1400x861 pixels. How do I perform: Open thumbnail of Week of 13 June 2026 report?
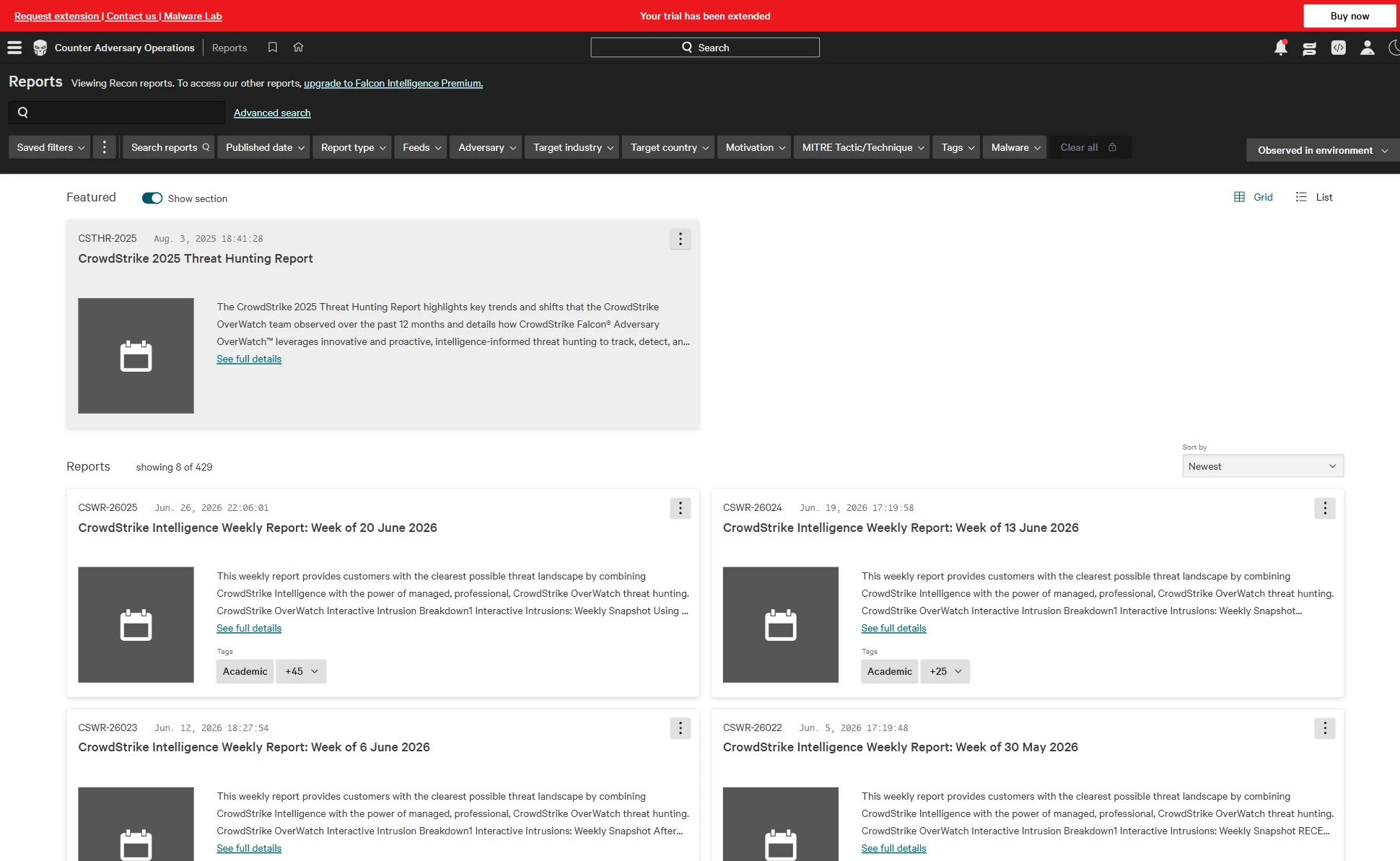[780, 625]
